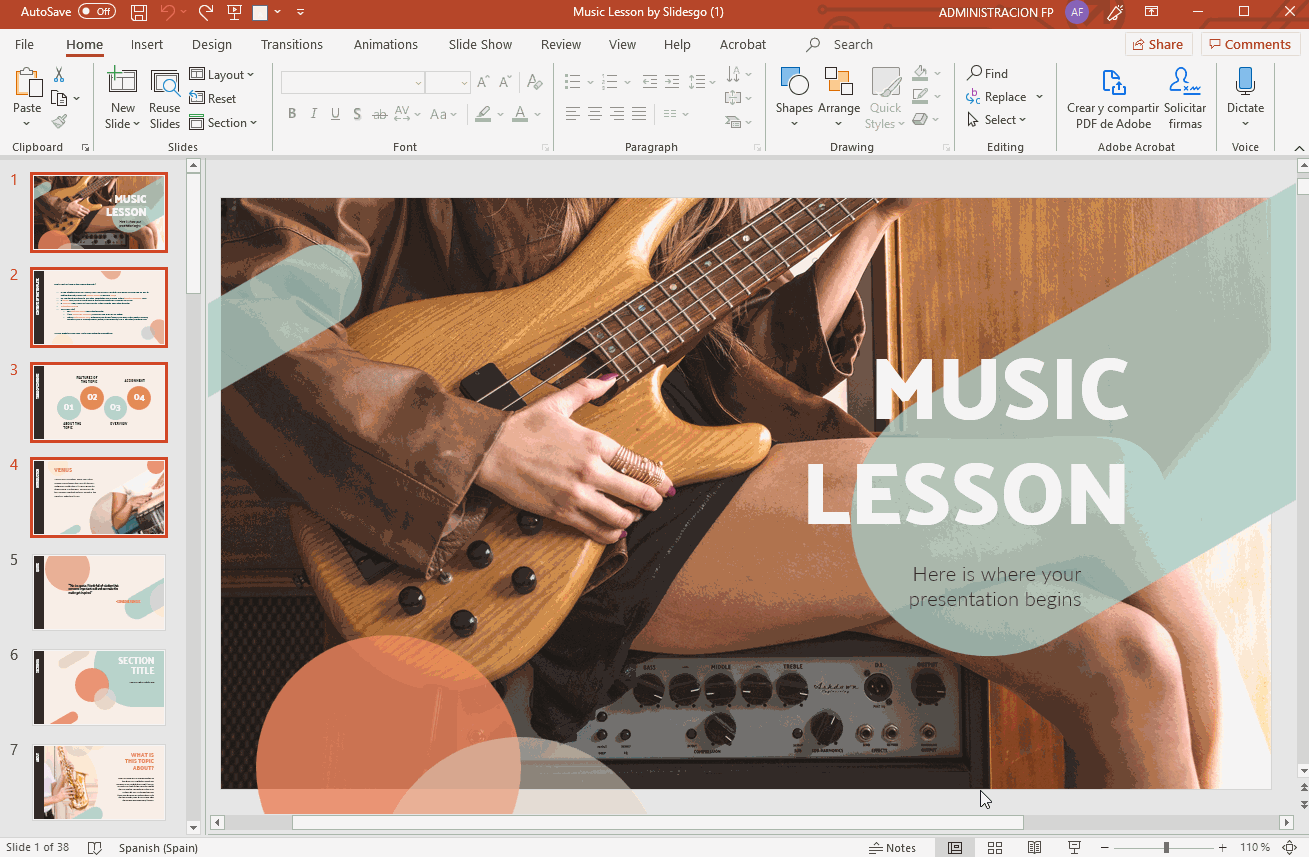This screenshot has height=857, width=1309.
Task: Open the Reuse Slides pane
Action: pos(165,100)
